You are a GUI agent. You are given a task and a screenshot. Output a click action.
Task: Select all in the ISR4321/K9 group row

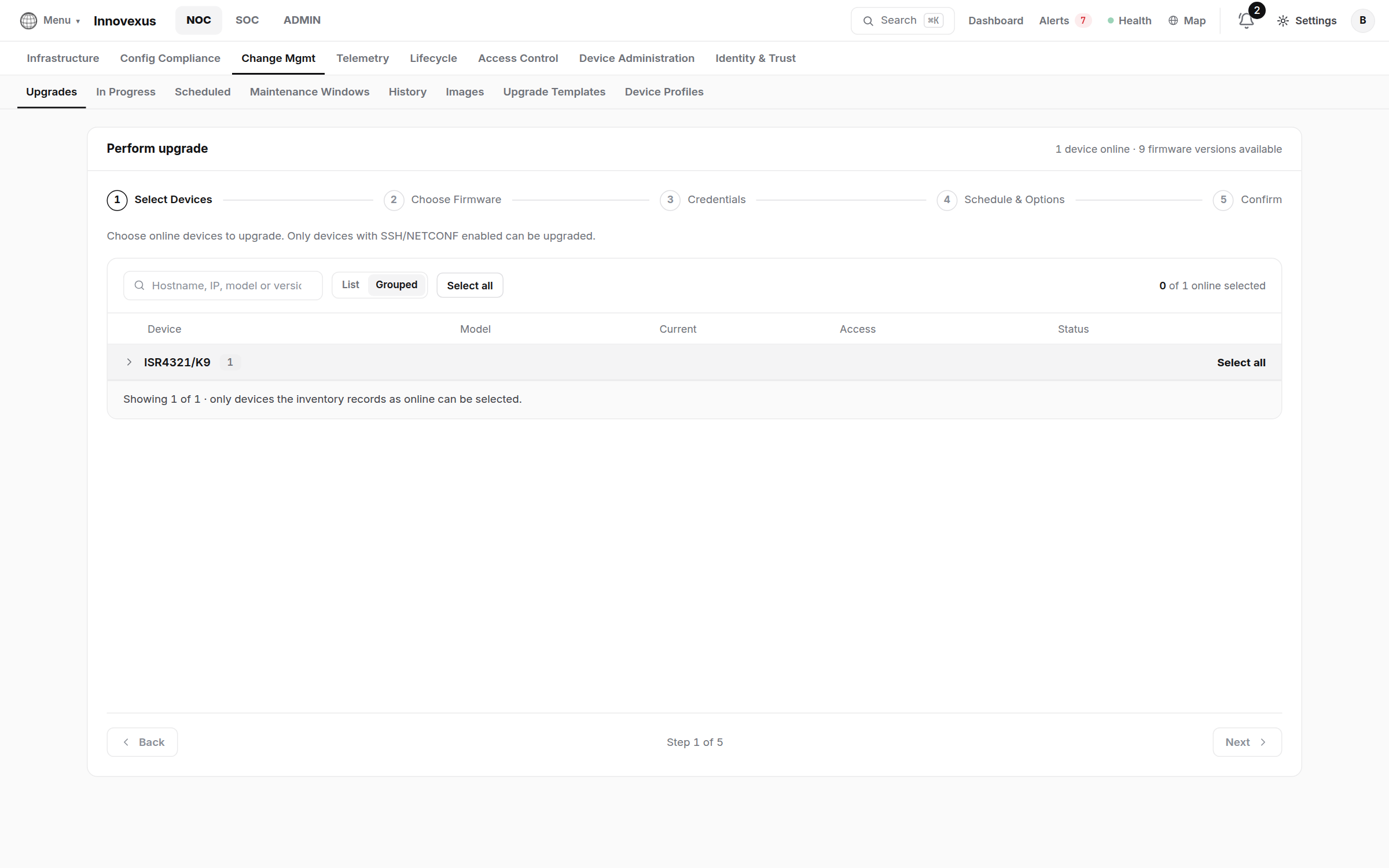click(x=1241, y=363)
